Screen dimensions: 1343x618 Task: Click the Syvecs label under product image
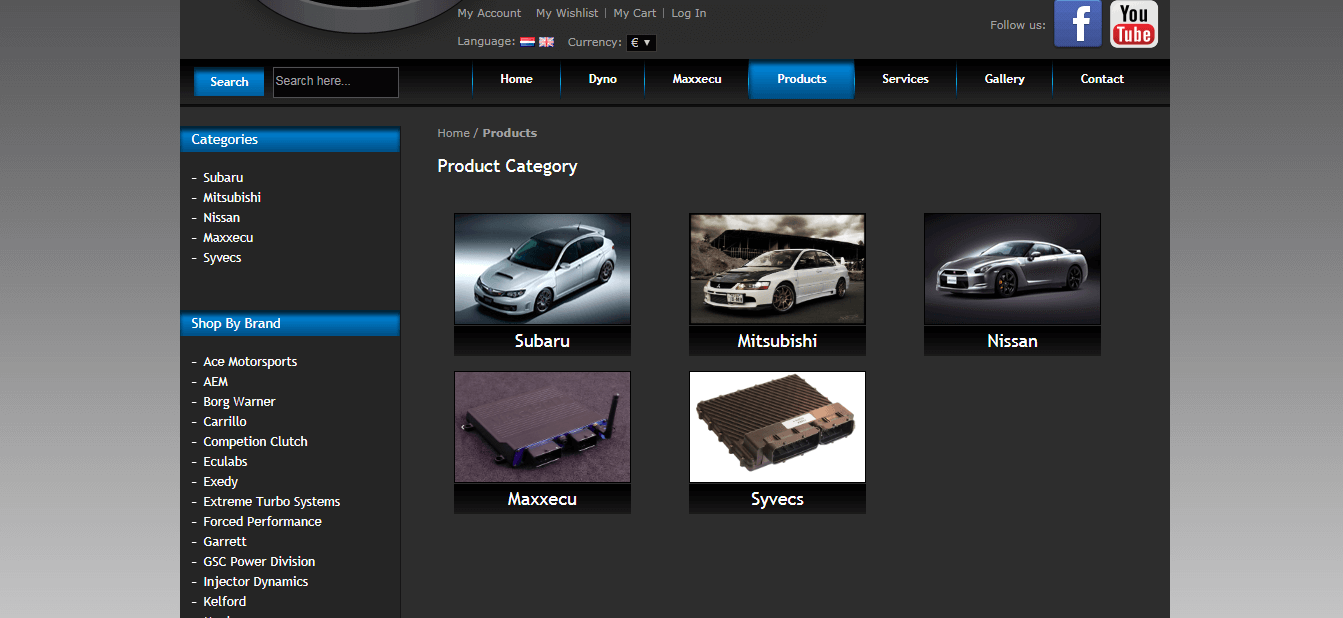tap(777, 499)
